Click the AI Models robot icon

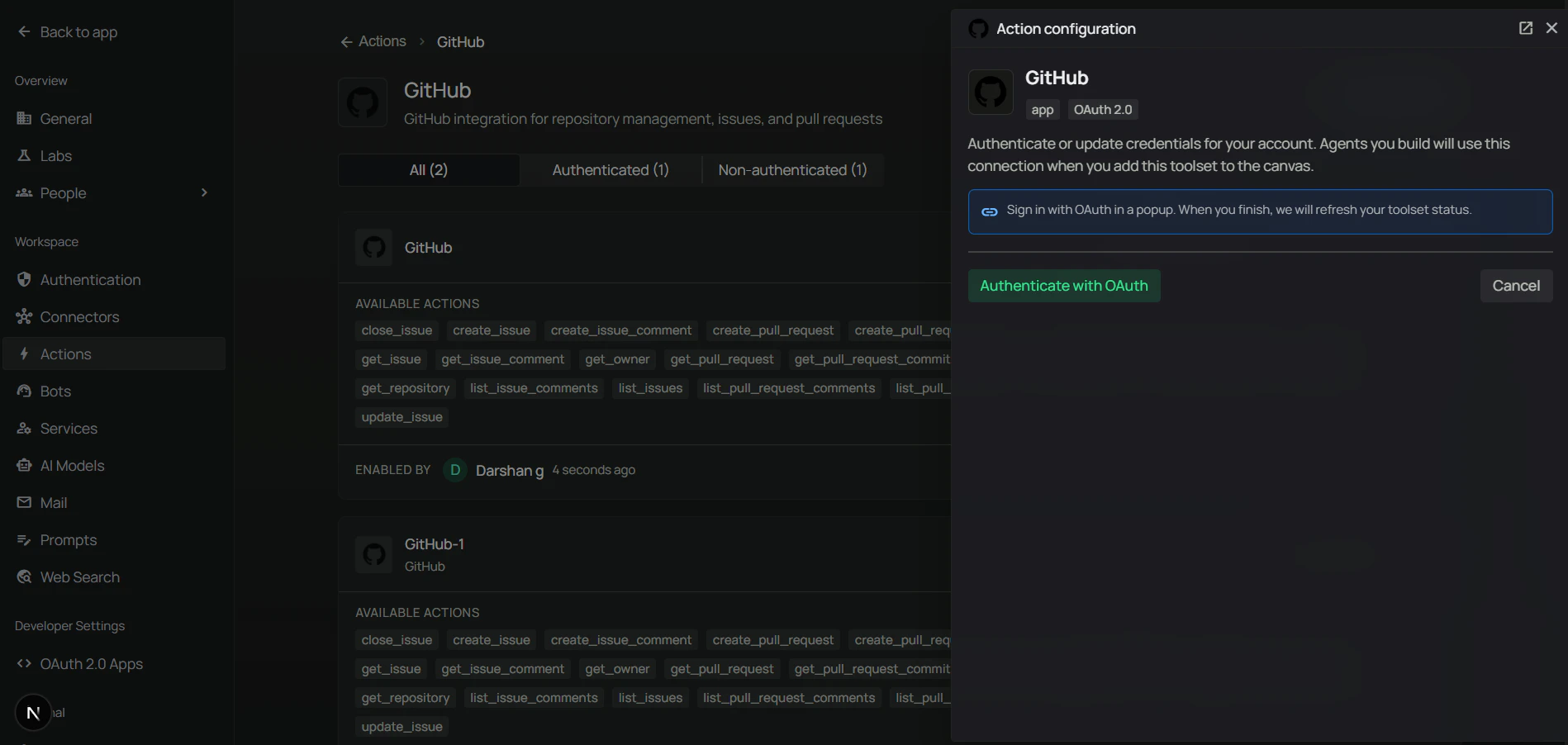(x=24, y=465)
